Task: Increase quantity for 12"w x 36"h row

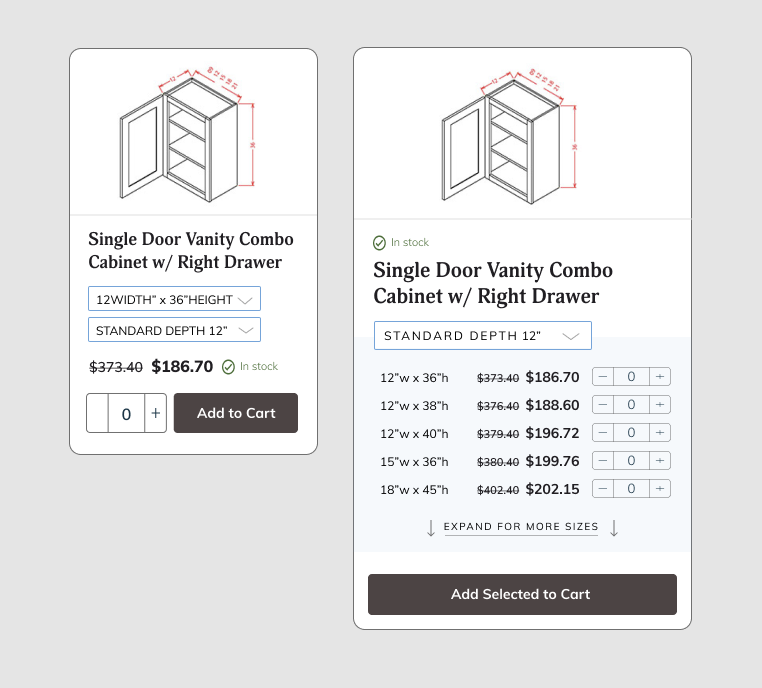Action: pyautogui.click(x=660, y=377)
